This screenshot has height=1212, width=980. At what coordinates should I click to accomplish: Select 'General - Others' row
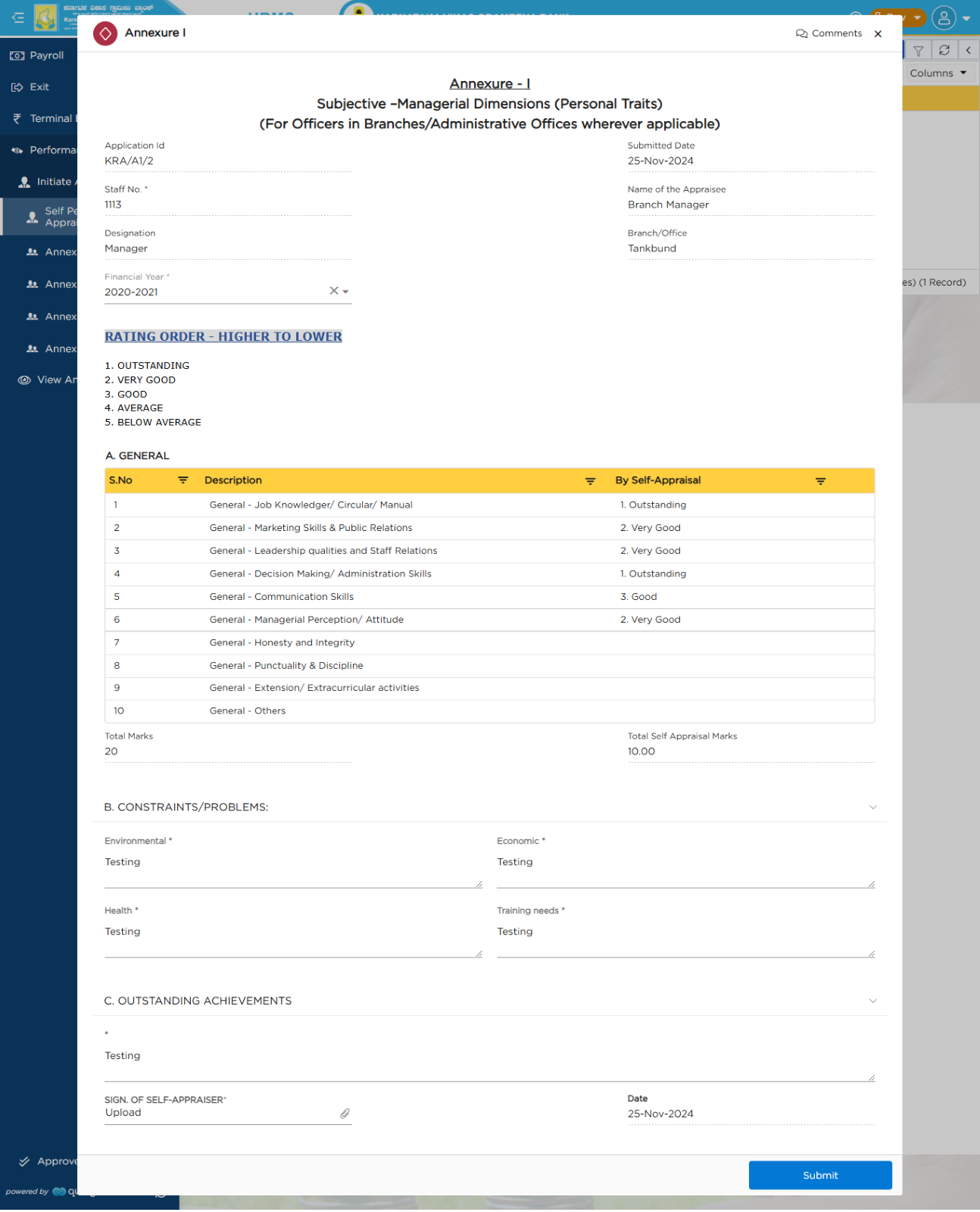pyautogui.click(x=489, y=711)
